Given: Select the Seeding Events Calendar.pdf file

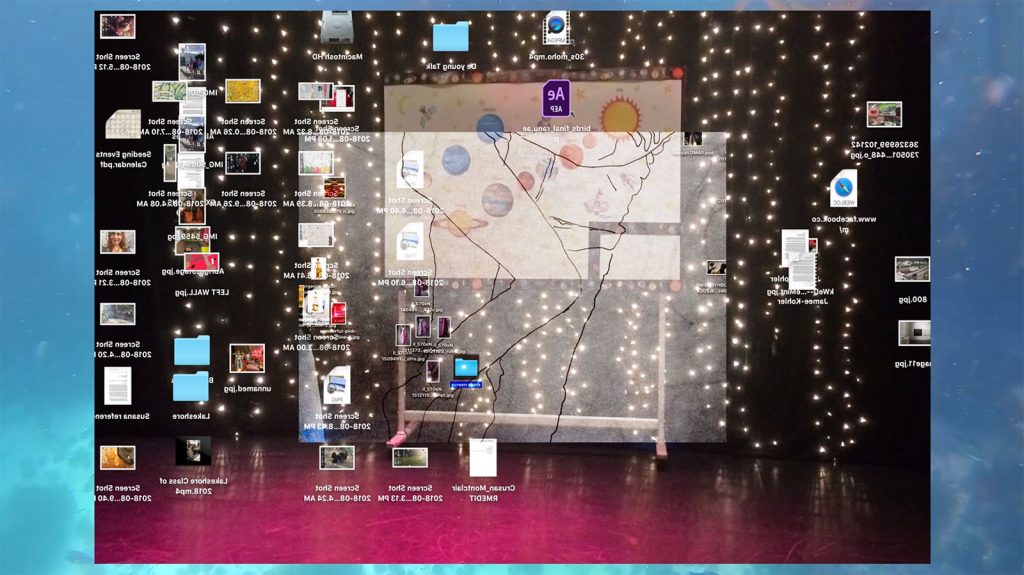Looking at the screenshot, I should tap(122, 125).
